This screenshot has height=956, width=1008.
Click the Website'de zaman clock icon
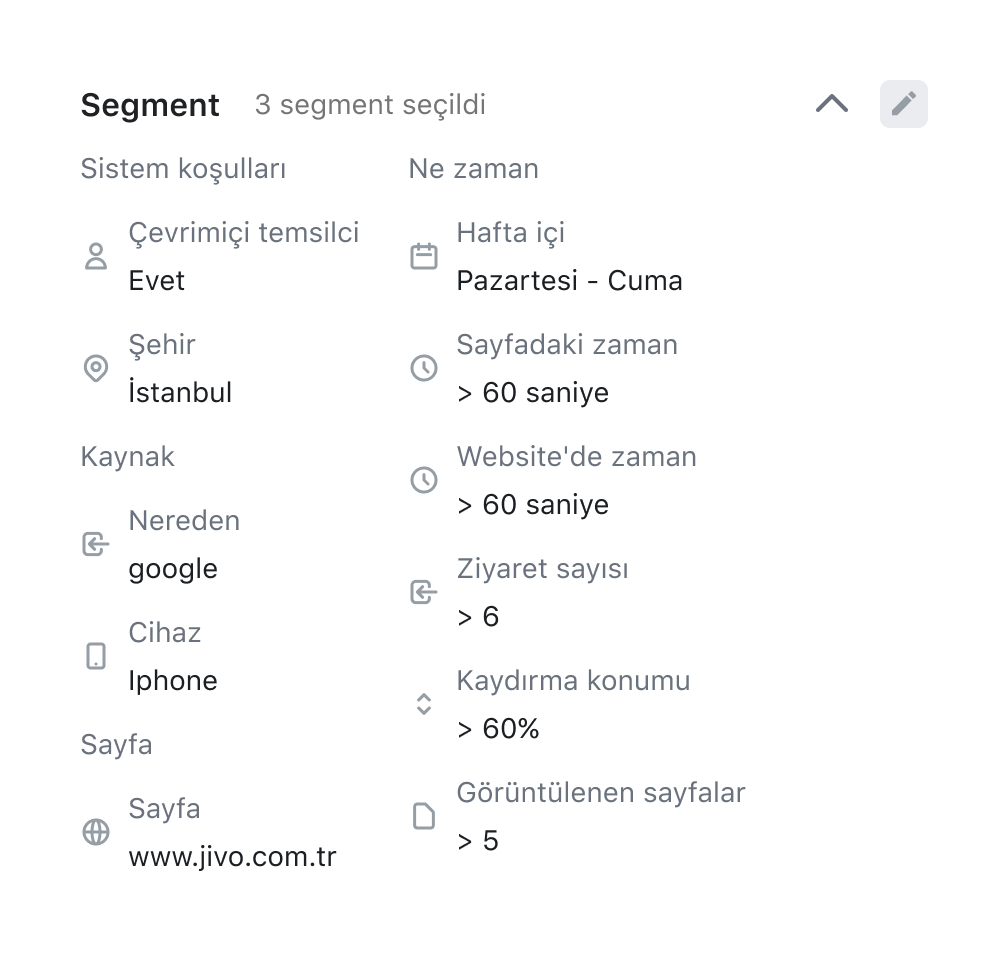pyautogui.click(x=424, y=480)
